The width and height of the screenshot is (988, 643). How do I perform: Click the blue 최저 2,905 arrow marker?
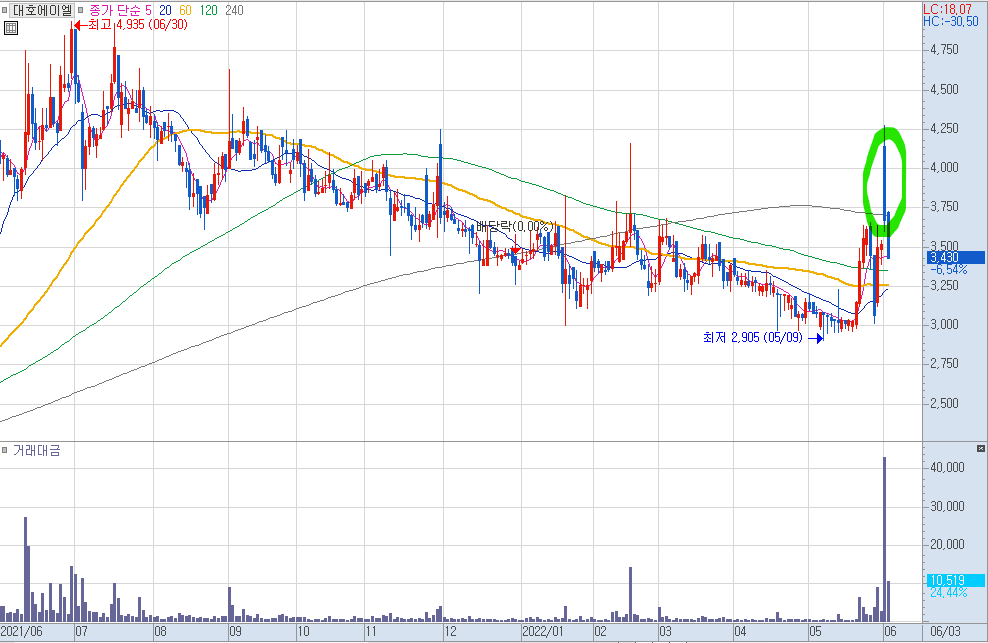[x=816, y=339]
